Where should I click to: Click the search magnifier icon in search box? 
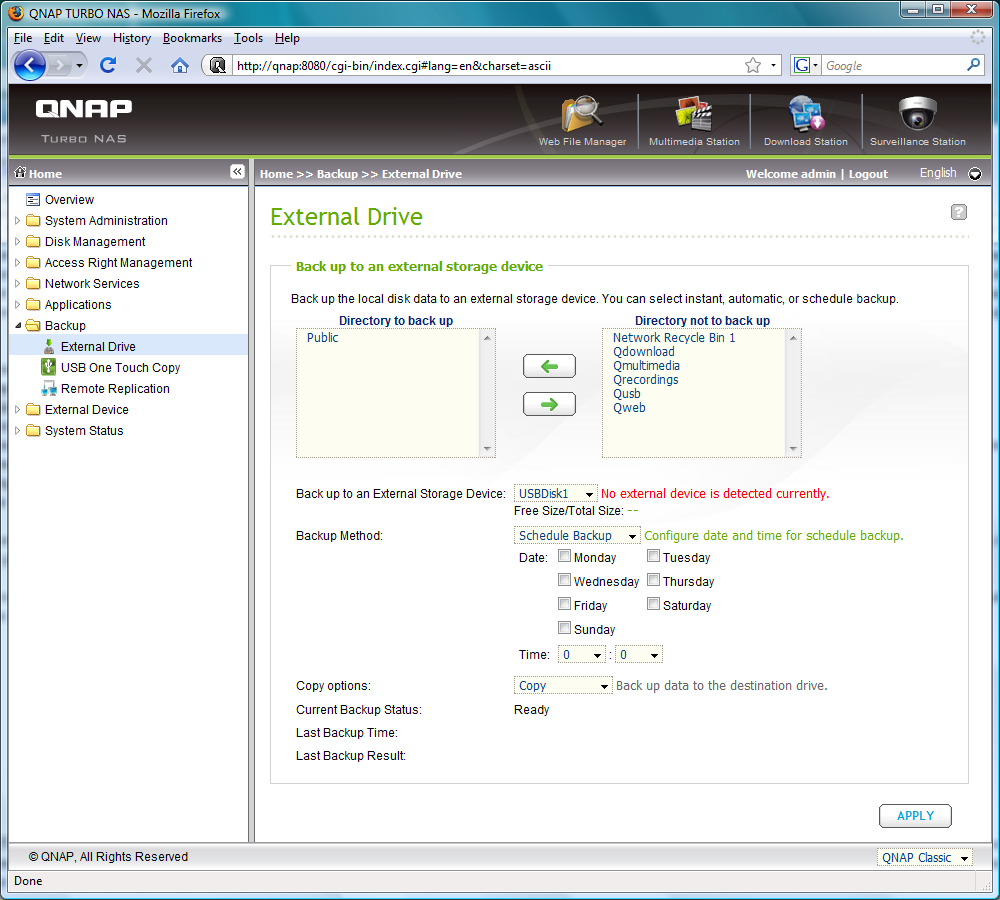click(973, 65)
